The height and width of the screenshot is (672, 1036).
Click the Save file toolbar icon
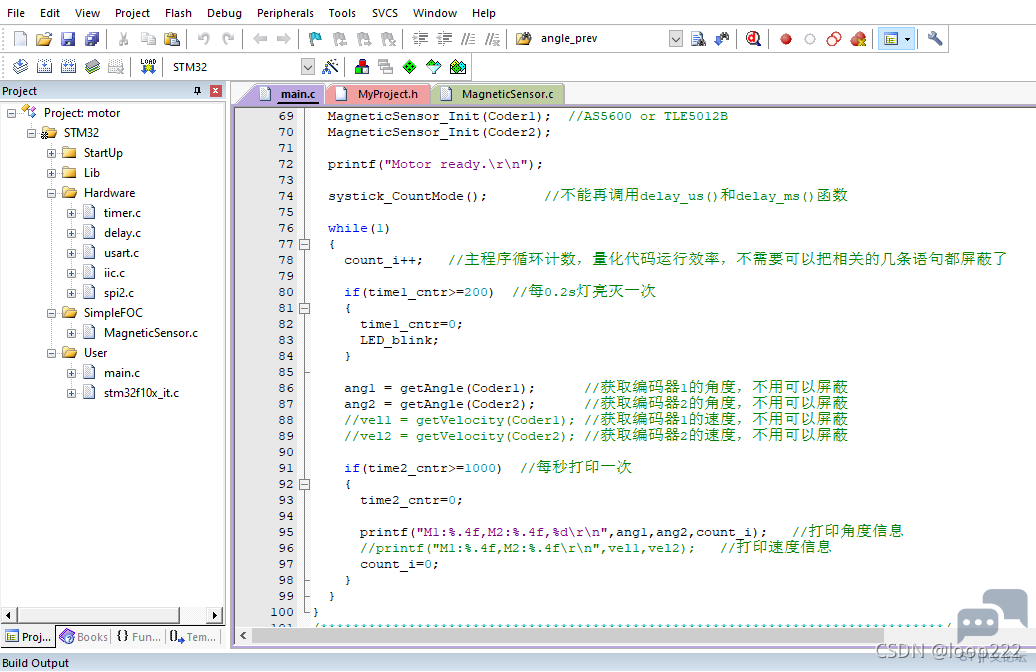click(68, 39)
